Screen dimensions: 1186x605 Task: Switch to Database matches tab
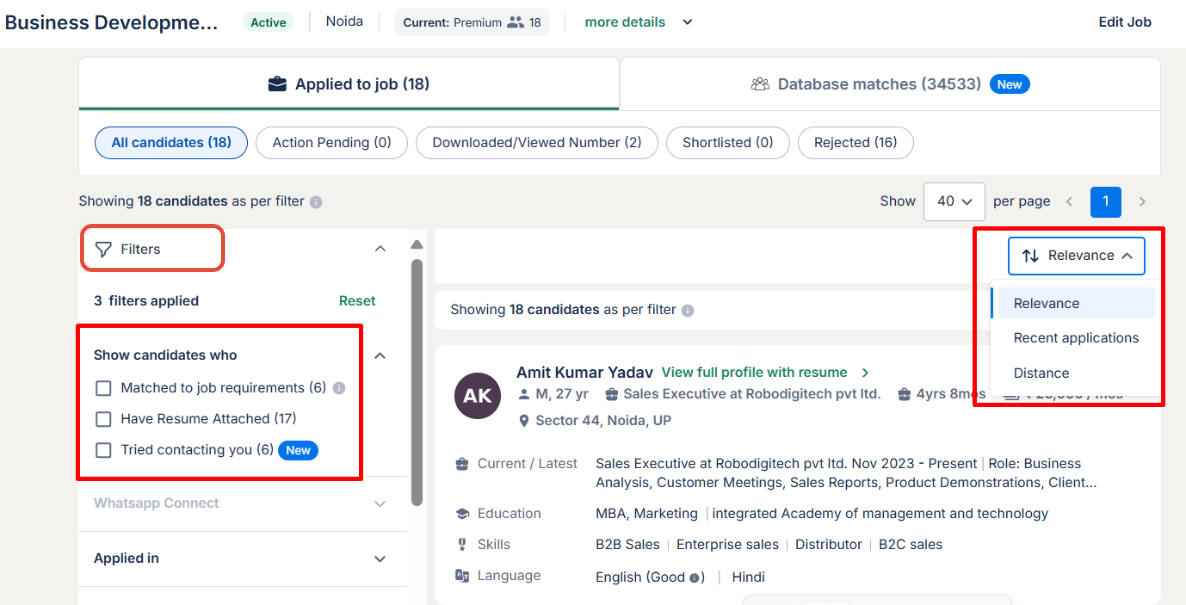[x=889, y=84]
